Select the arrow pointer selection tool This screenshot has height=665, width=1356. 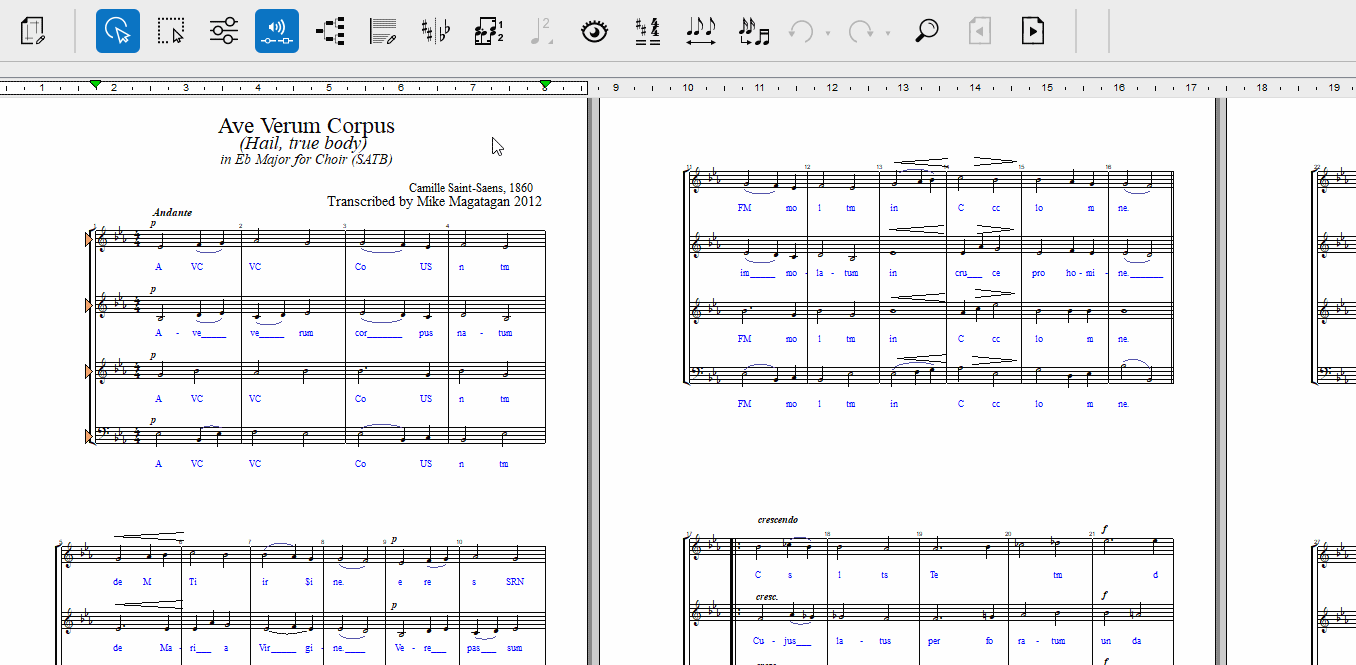118,31
